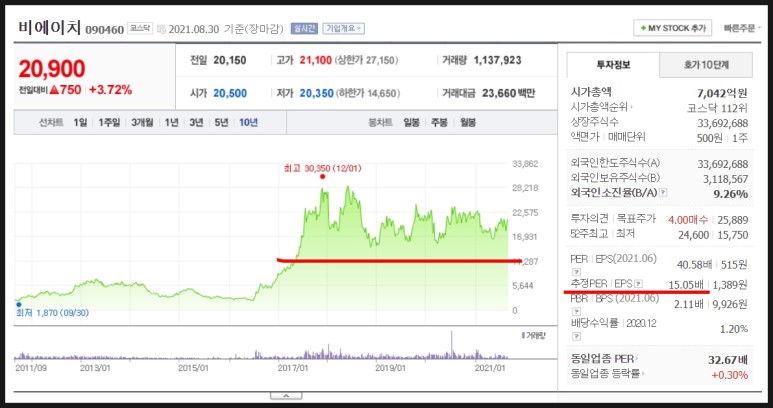Screen dimensions: 773x408
Task: Click the 거래량 legend on volume chart
Action: (x=533, y=336)
